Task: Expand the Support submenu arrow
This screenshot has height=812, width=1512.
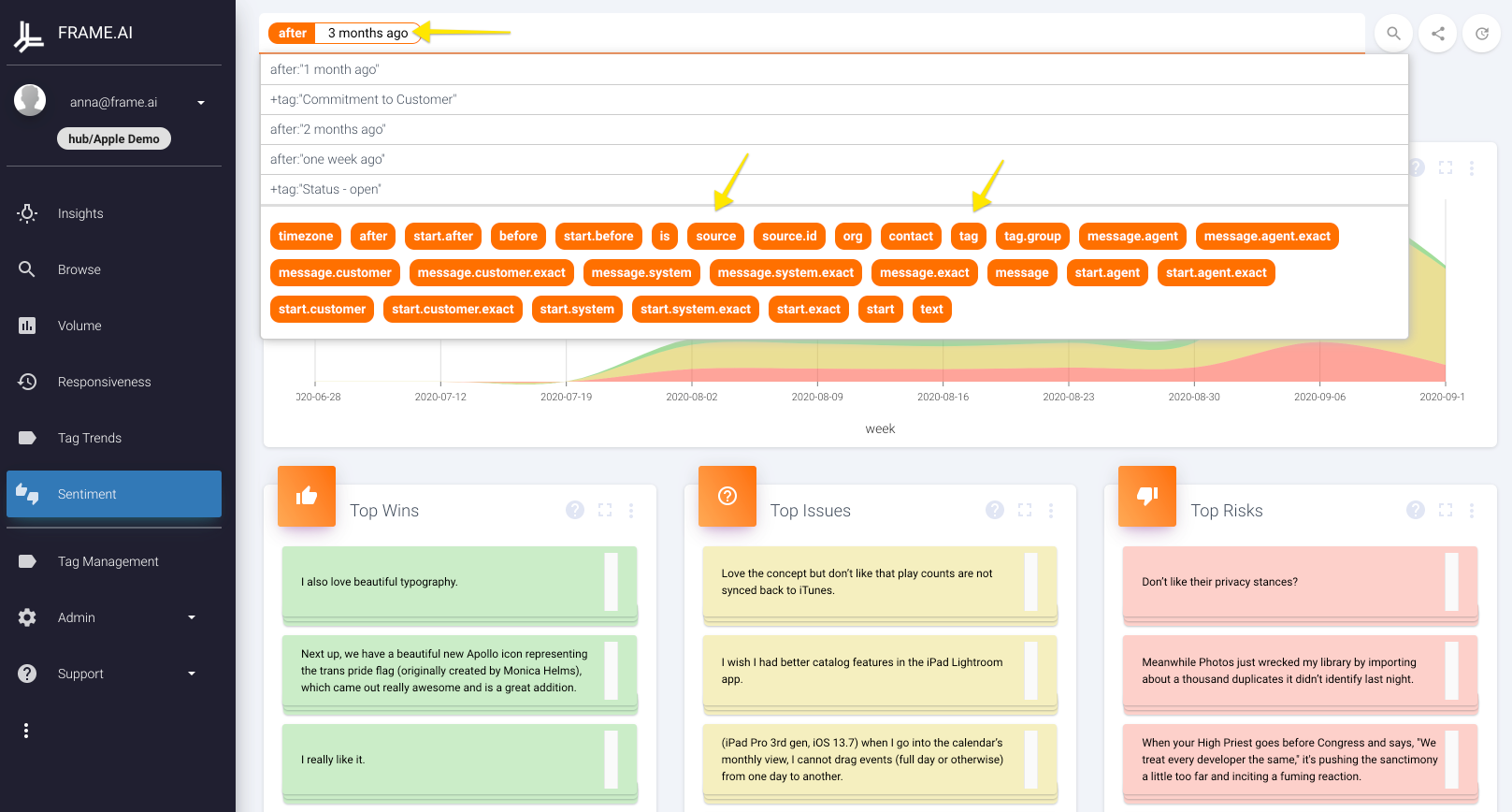Action: click(x=192, y=674)
